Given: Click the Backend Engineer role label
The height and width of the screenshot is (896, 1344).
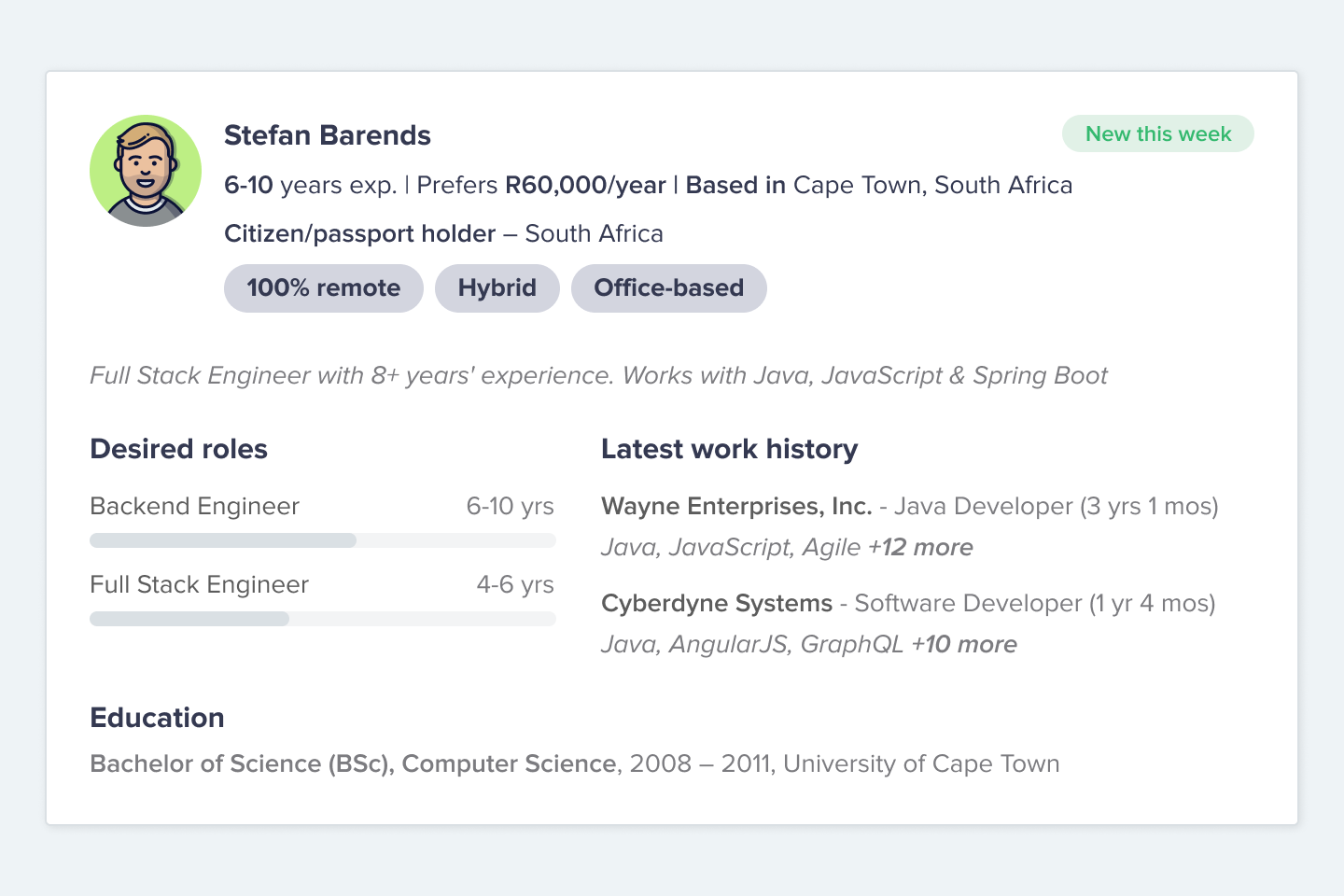Looking at the screenshot, I should 194,507.
